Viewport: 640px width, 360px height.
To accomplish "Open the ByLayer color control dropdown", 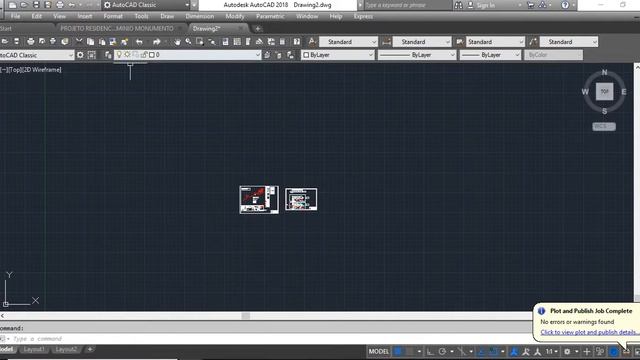I will [338, 55].
